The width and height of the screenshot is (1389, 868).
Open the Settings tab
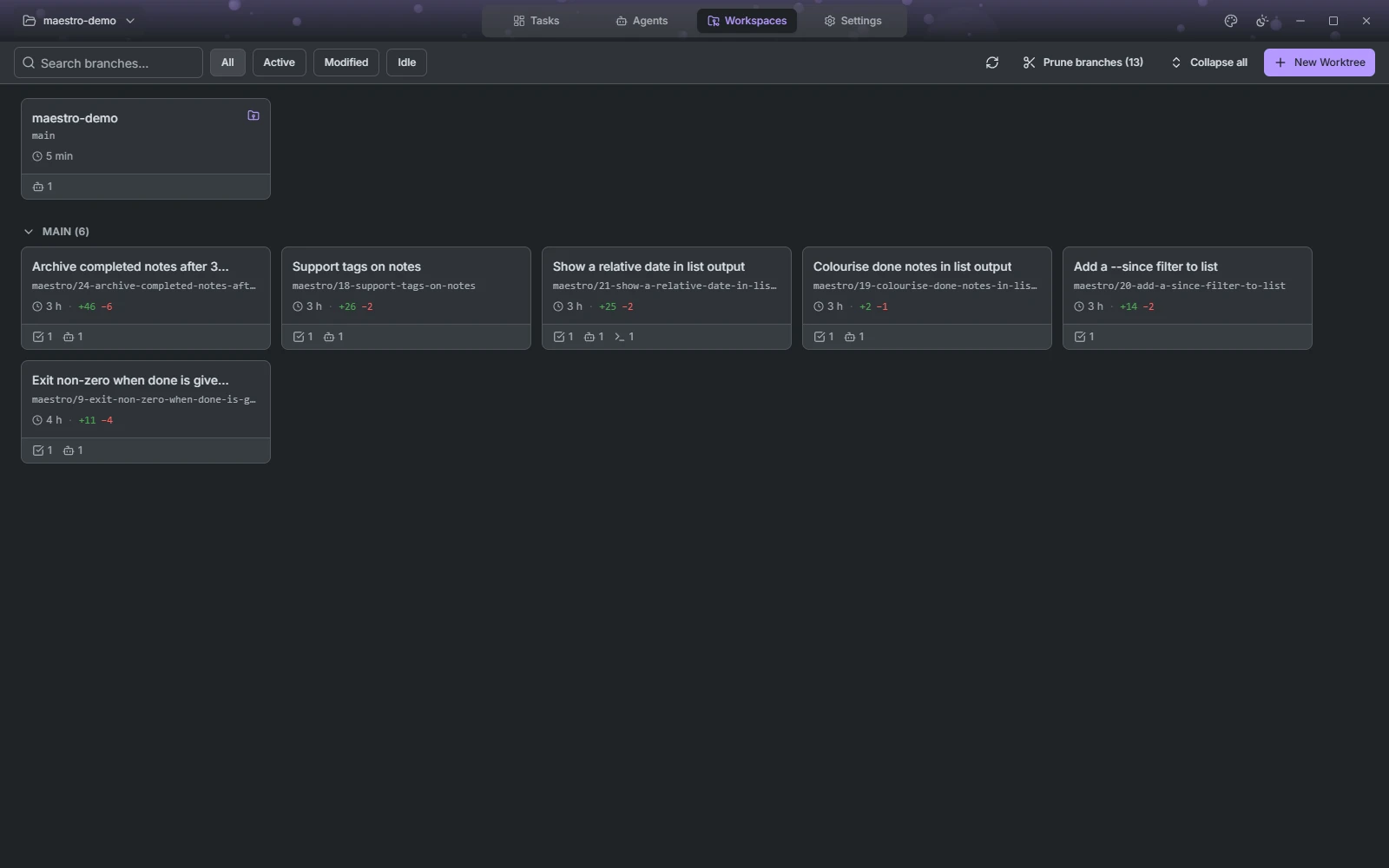[852, 21]
